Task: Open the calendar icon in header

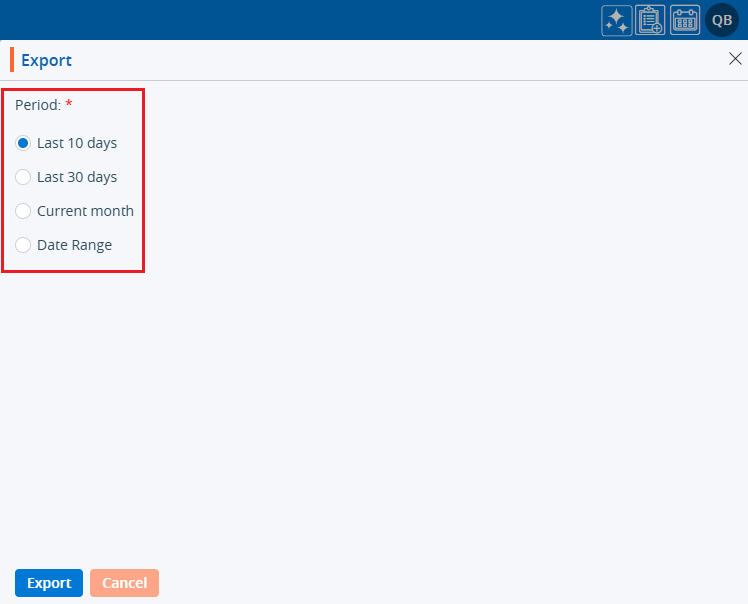Action: [x=685, y=20]
